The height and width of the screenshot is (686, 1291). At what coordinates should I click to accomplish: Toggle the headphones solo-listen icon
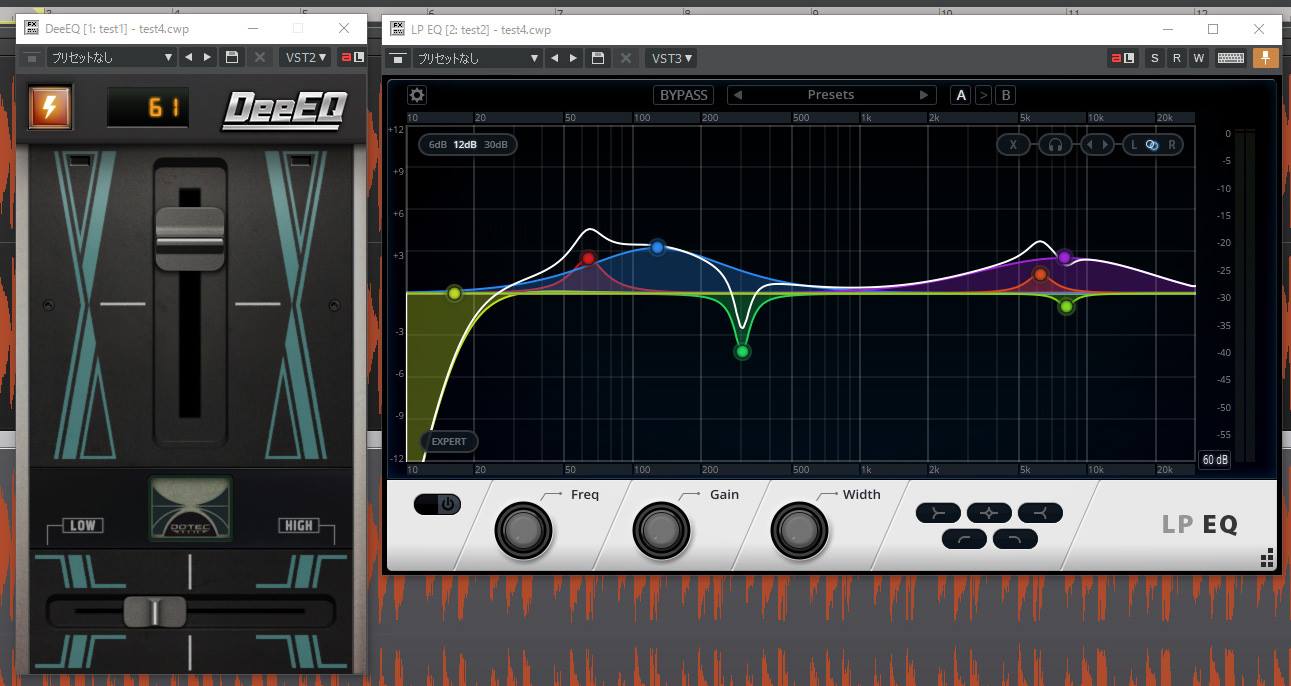1054,145
